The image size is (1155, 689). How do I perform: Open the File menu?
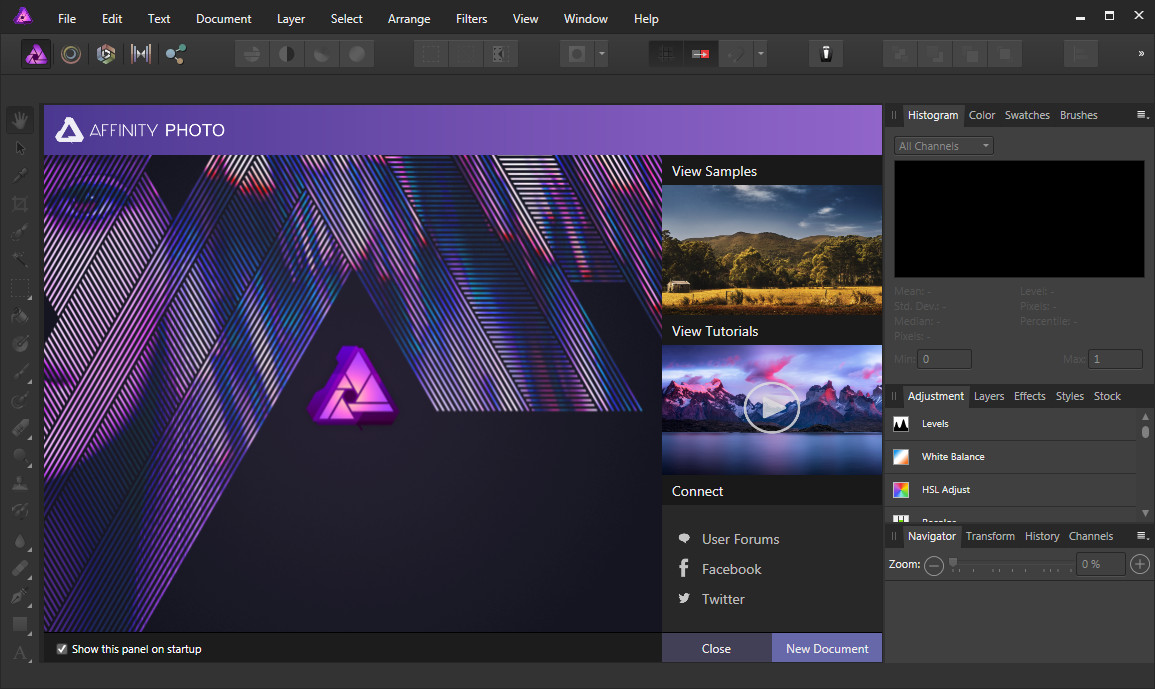67,18
